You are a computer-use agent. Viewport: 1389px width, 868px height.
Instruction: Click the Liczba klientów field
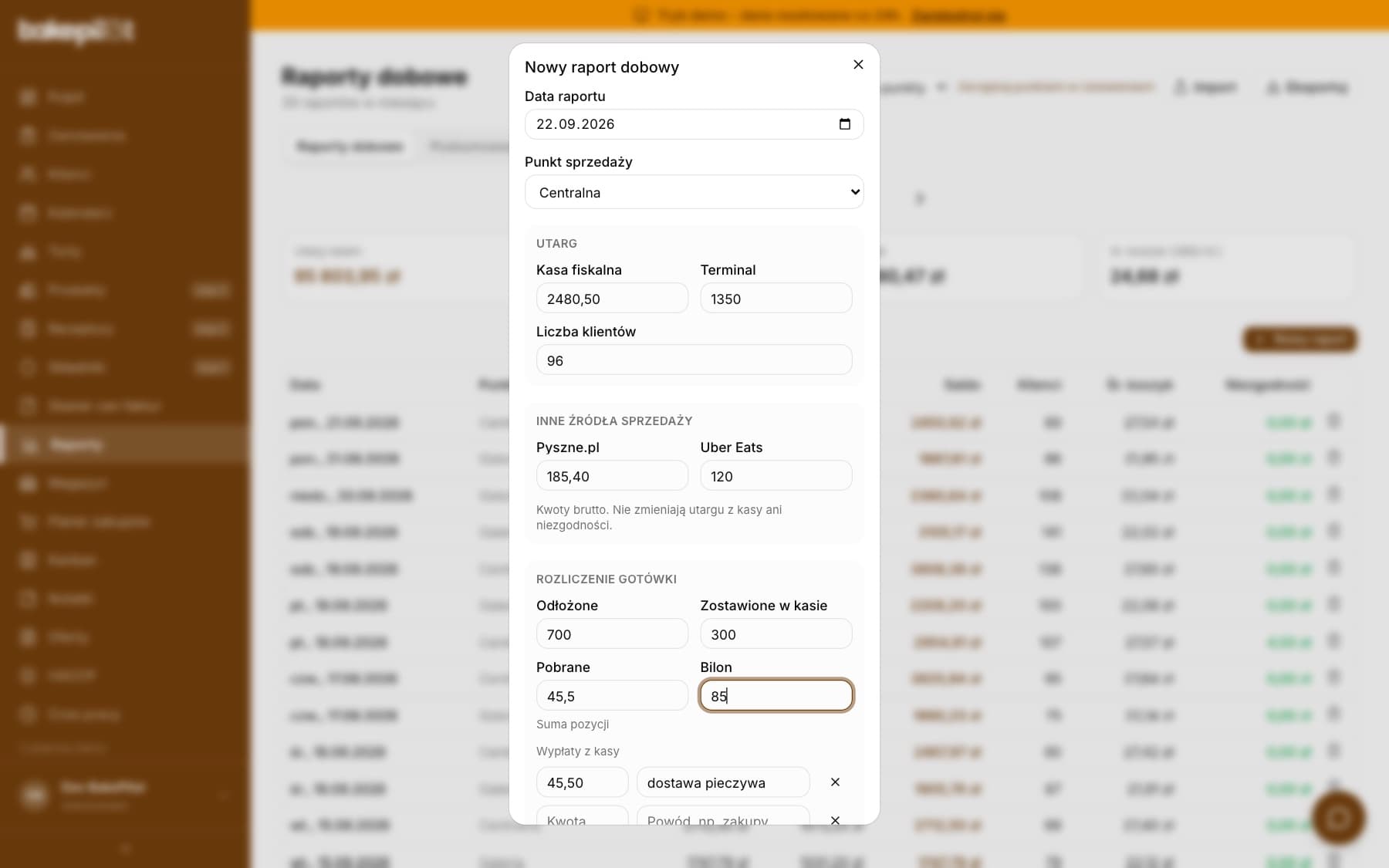694,360
